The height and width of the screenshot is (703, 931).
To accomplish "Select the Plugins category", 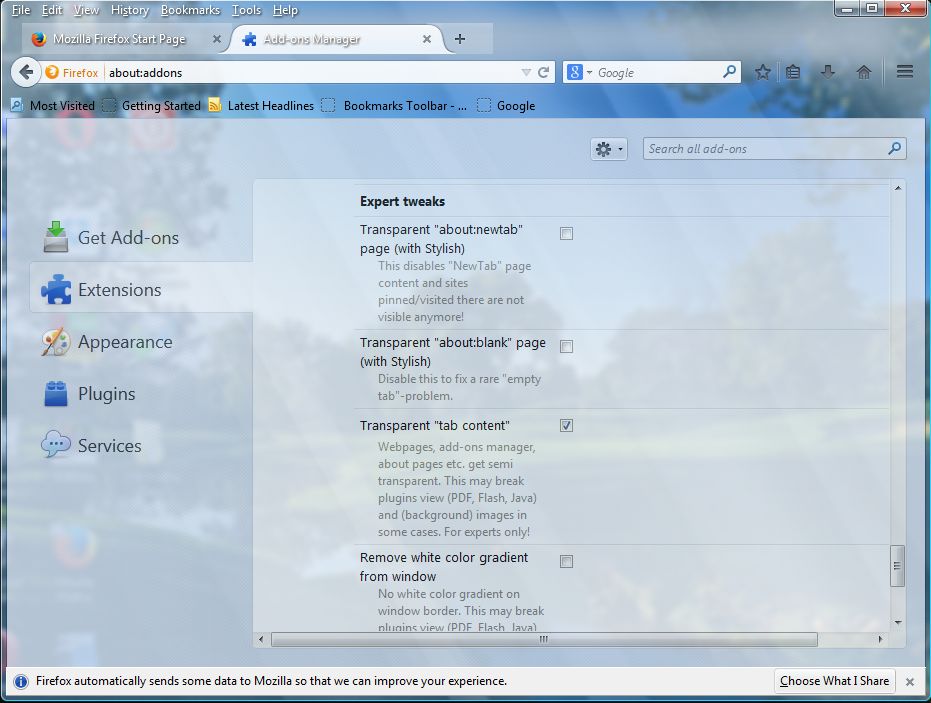I will pyautogui.click(x=141, y=394).
